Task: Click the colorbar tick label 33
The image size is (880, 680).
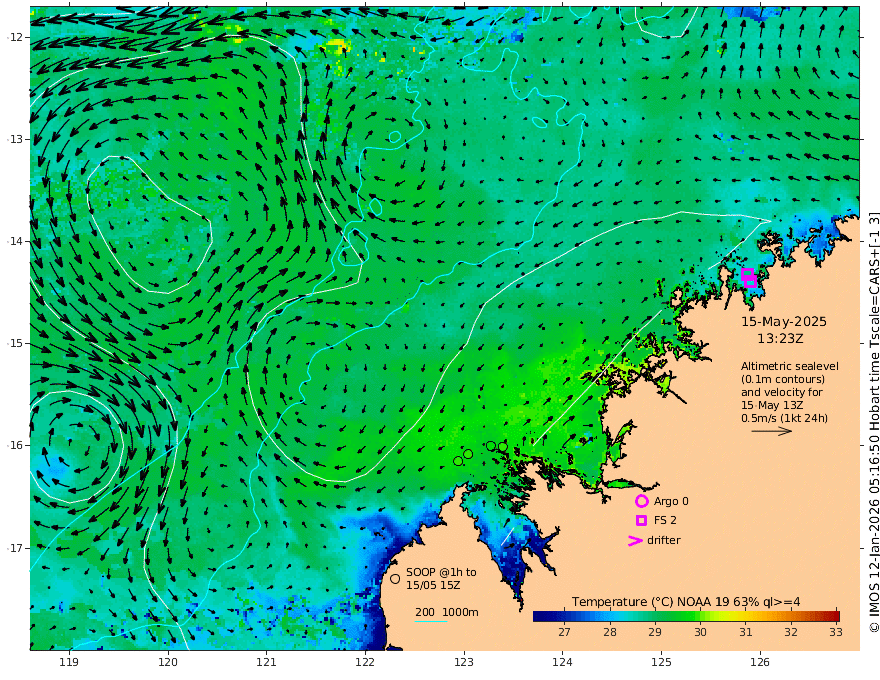Action: [836, 632]
